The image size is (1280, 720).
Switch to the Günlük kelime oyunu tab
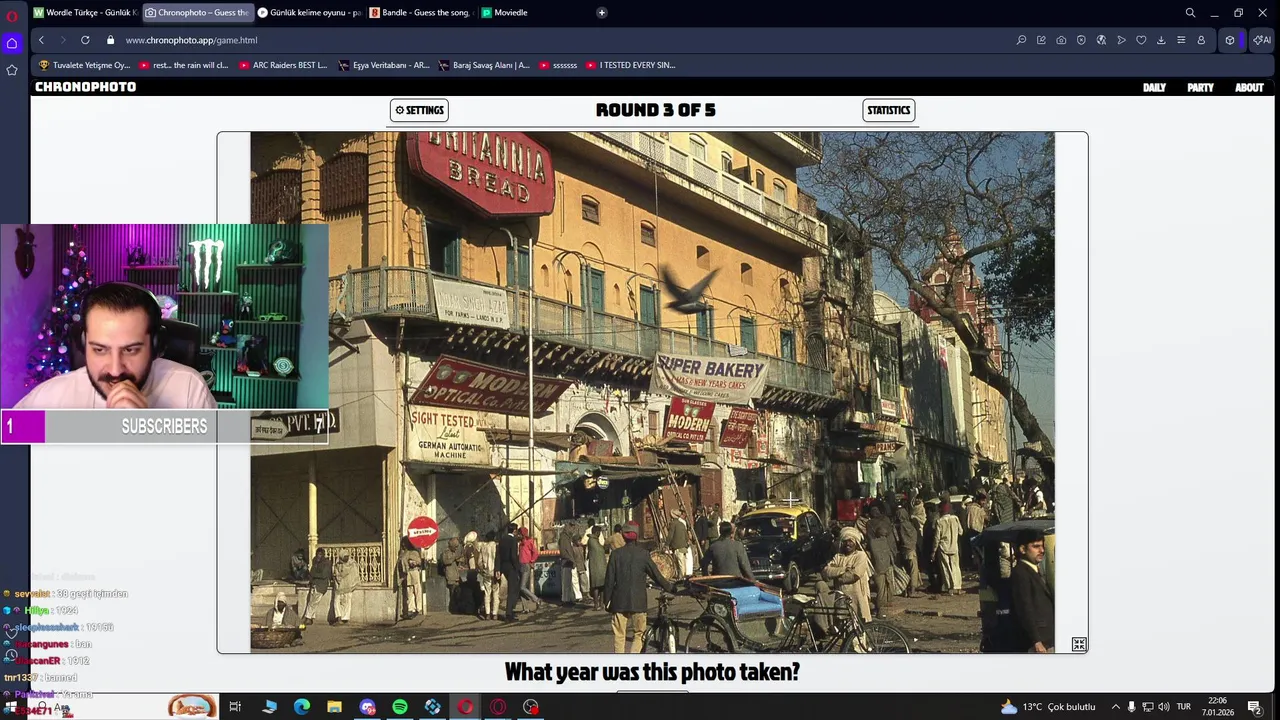click(309, 12)
